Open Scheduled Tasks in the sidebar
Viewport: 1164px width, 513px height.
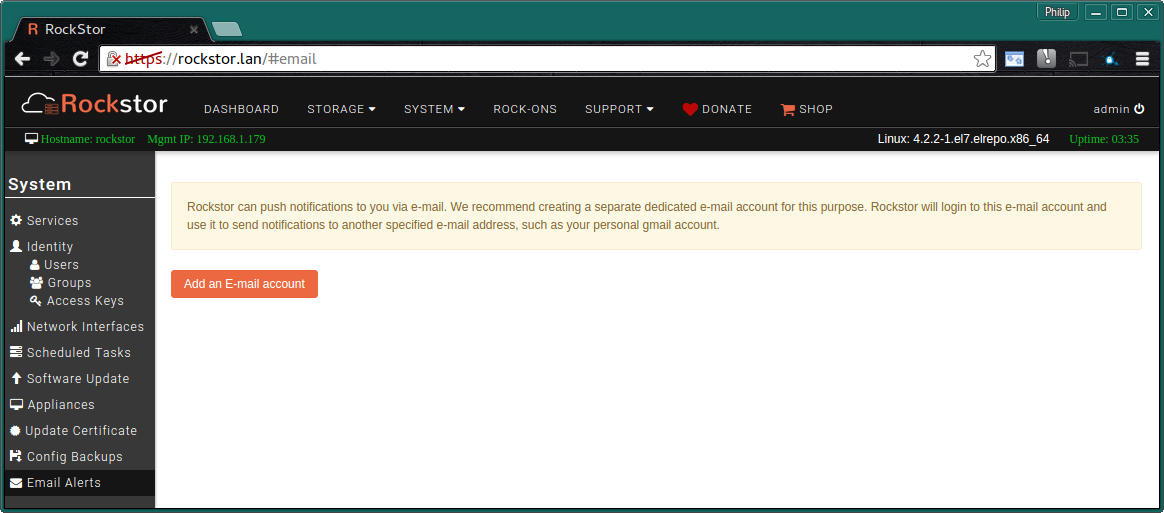coord(77,353)
